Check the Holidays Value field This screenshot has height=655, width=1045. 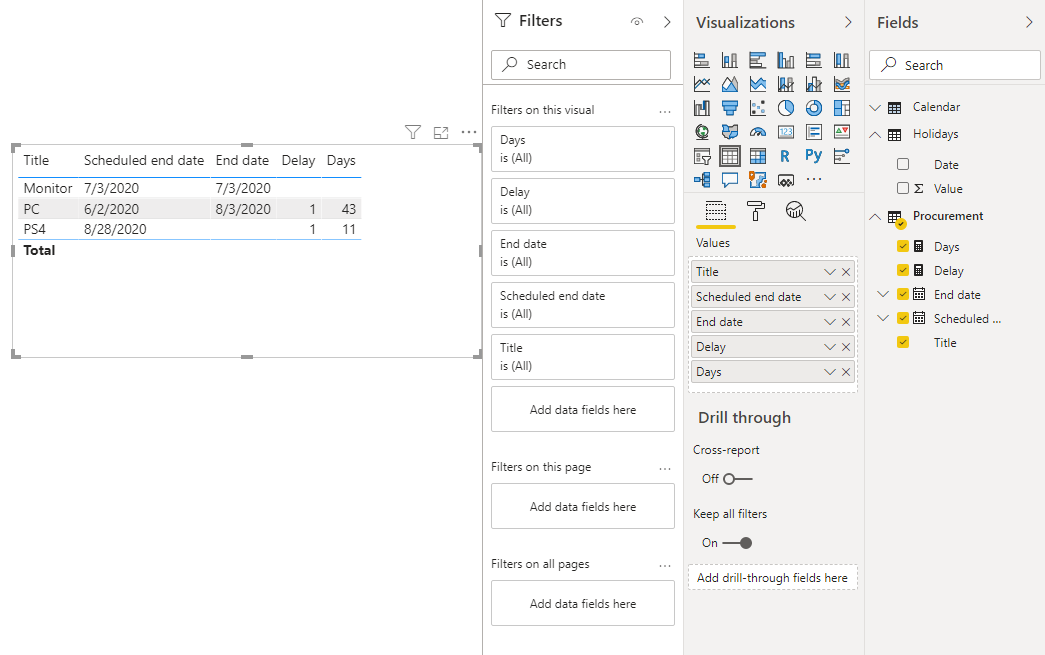[x=903, y=188]
